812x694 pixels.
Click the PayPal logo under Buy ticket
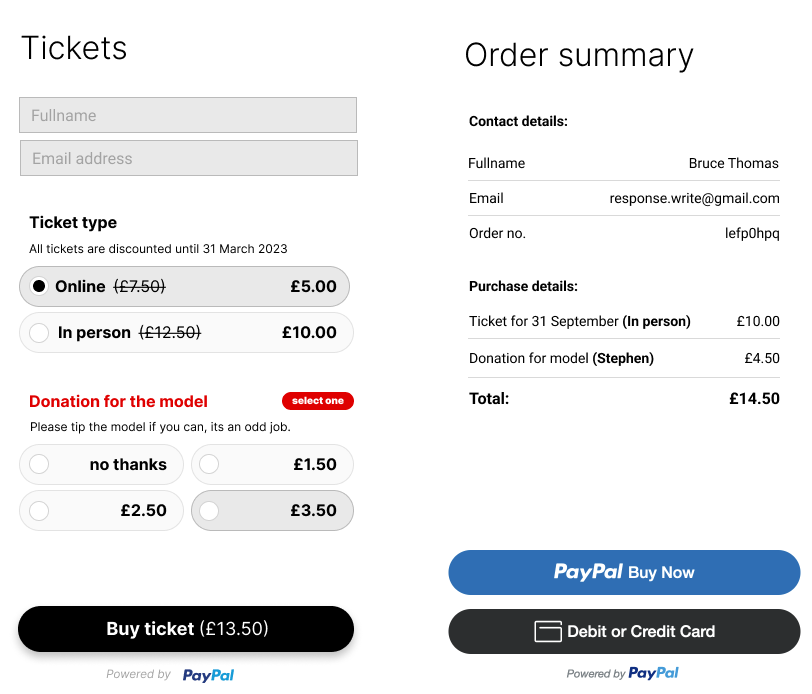pyautogui.click(x=208, y=675)
